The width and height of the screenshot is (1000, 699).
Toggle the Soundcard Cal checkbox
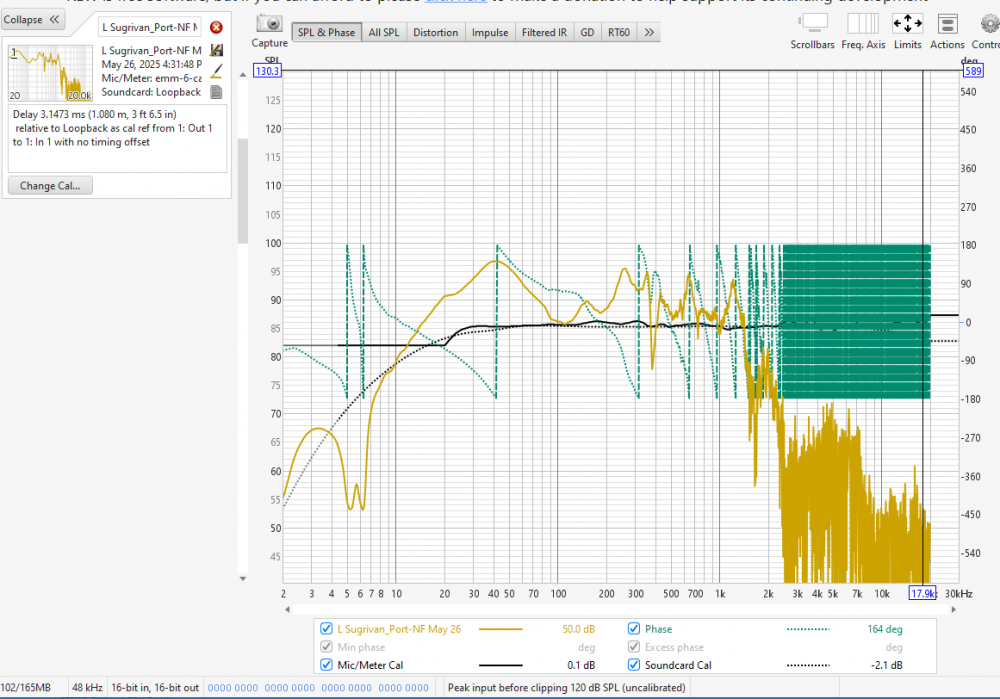pos(634,665)
